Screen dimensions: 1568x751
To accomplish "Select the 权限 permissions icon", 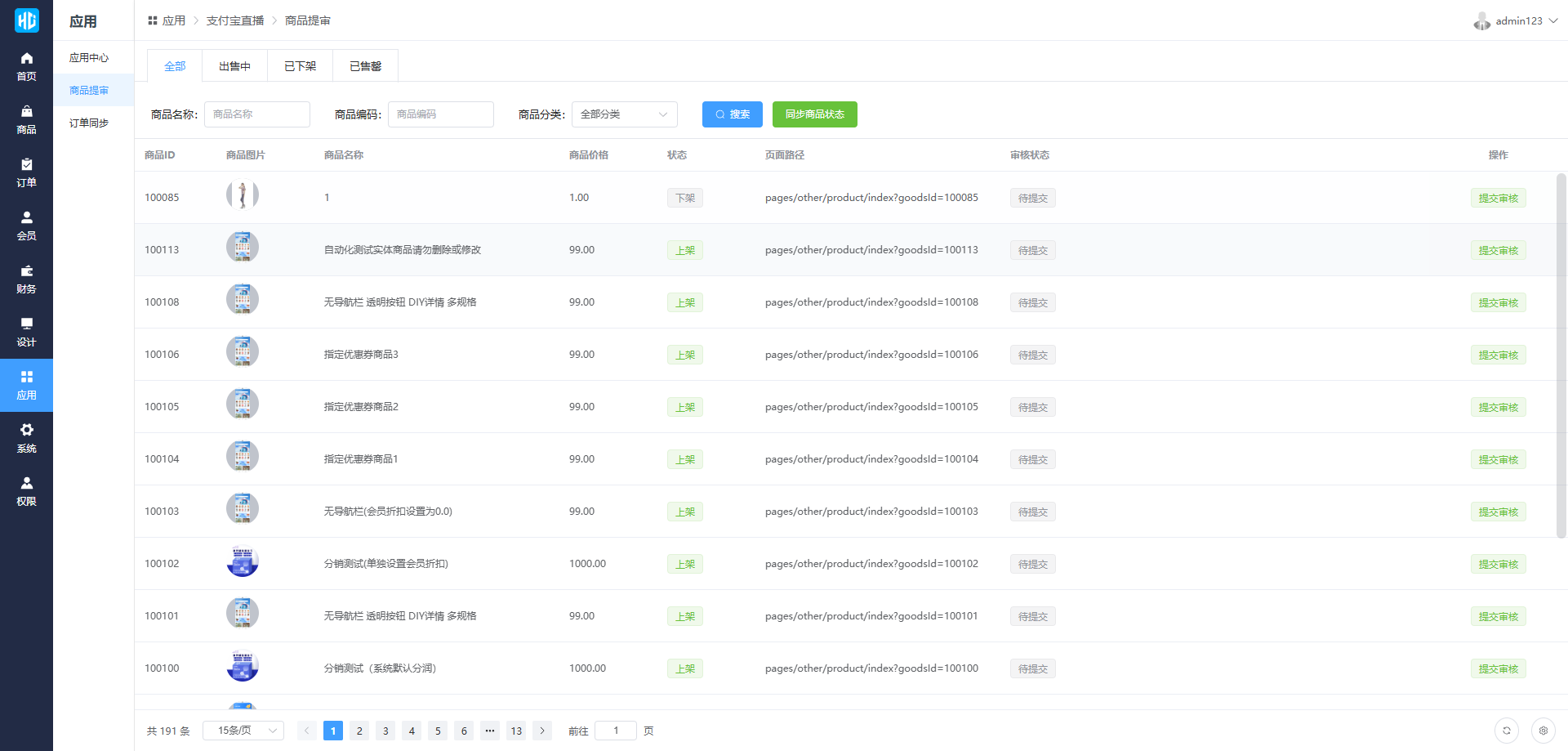I will [26, 491].
